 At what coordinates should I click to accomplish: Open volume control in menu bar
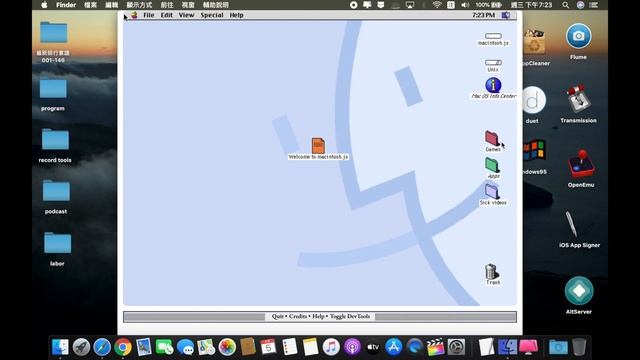tap(465, 5)
